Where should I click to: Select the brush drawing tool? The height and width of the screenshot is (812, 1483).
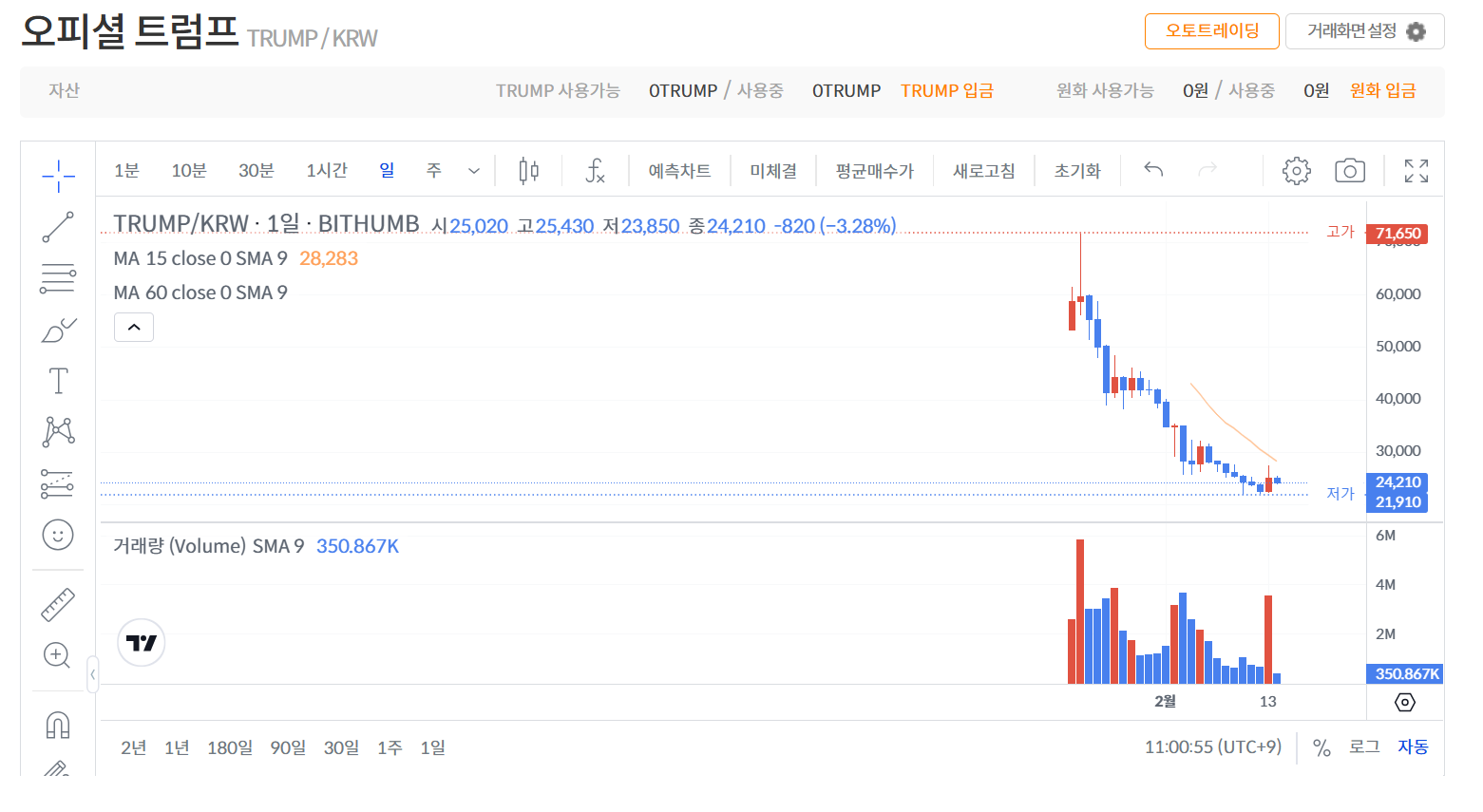click(x=58, y=330)
